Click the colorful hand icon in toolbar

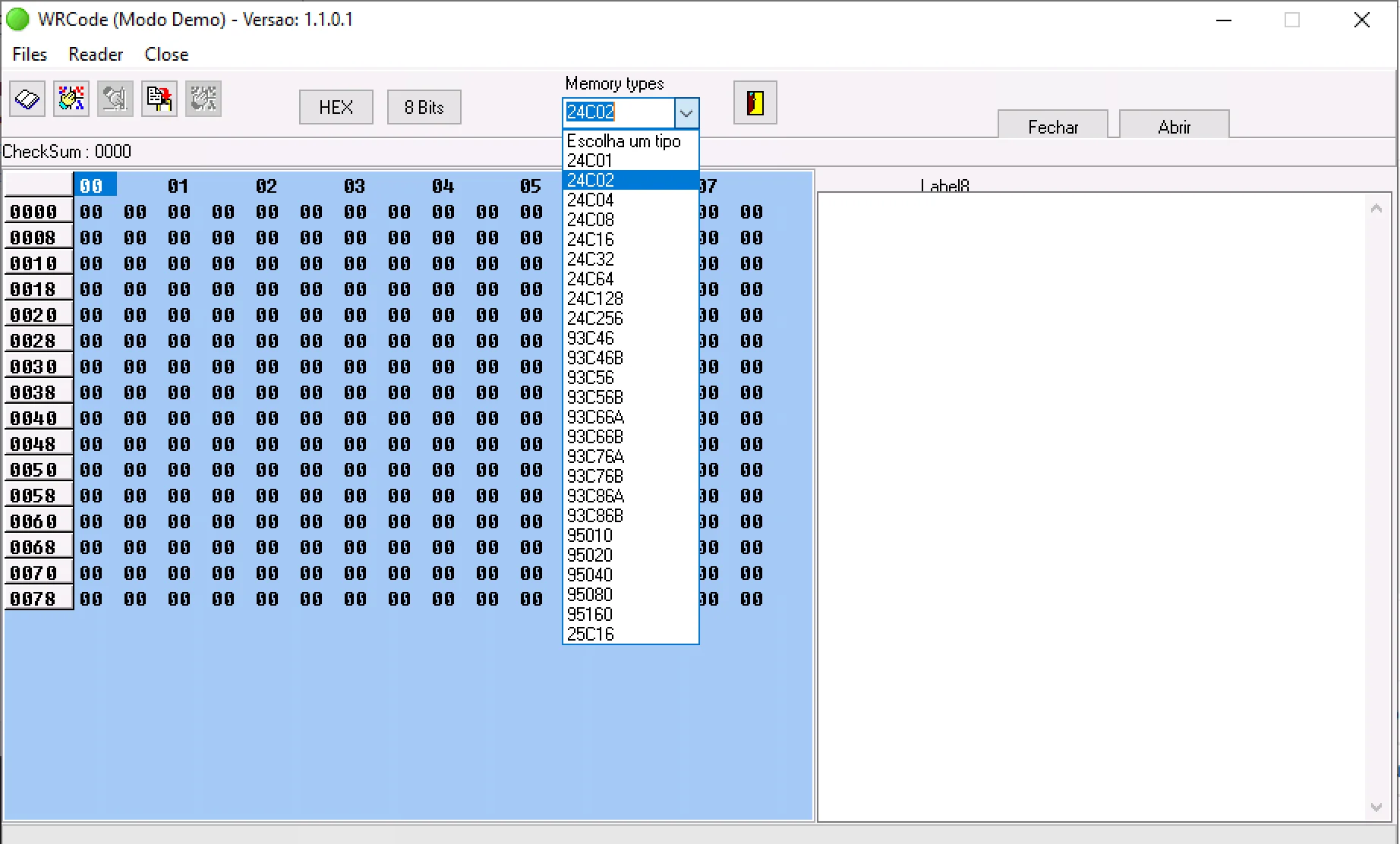71,99
